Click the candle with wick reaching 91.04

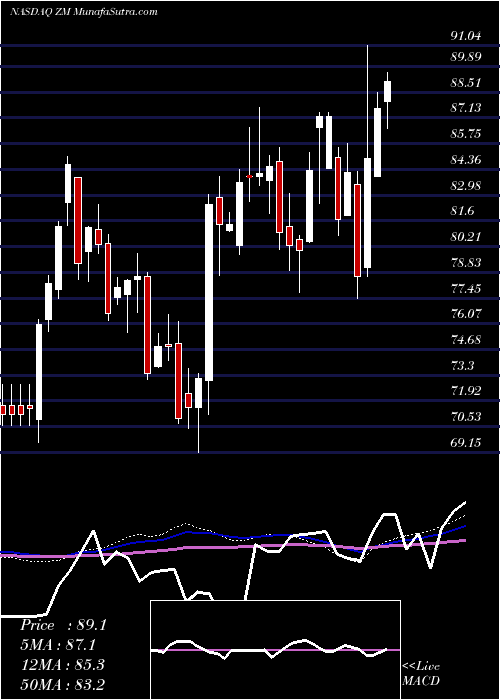pos(367,213)
